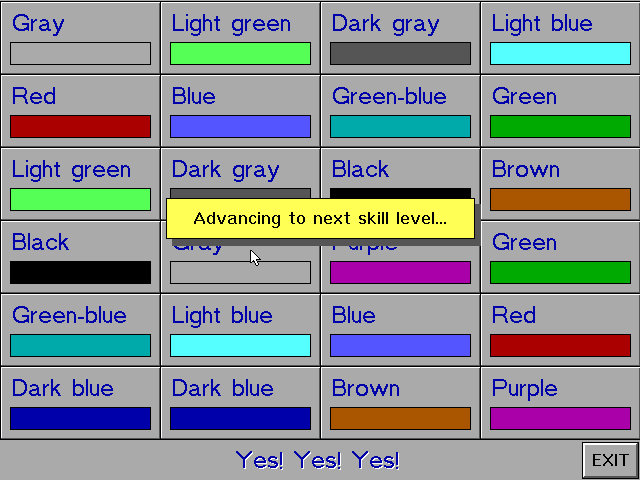This screenshot has height=480, width=640.
Task: Click the EXIT button
Action: tap(609, 460)
